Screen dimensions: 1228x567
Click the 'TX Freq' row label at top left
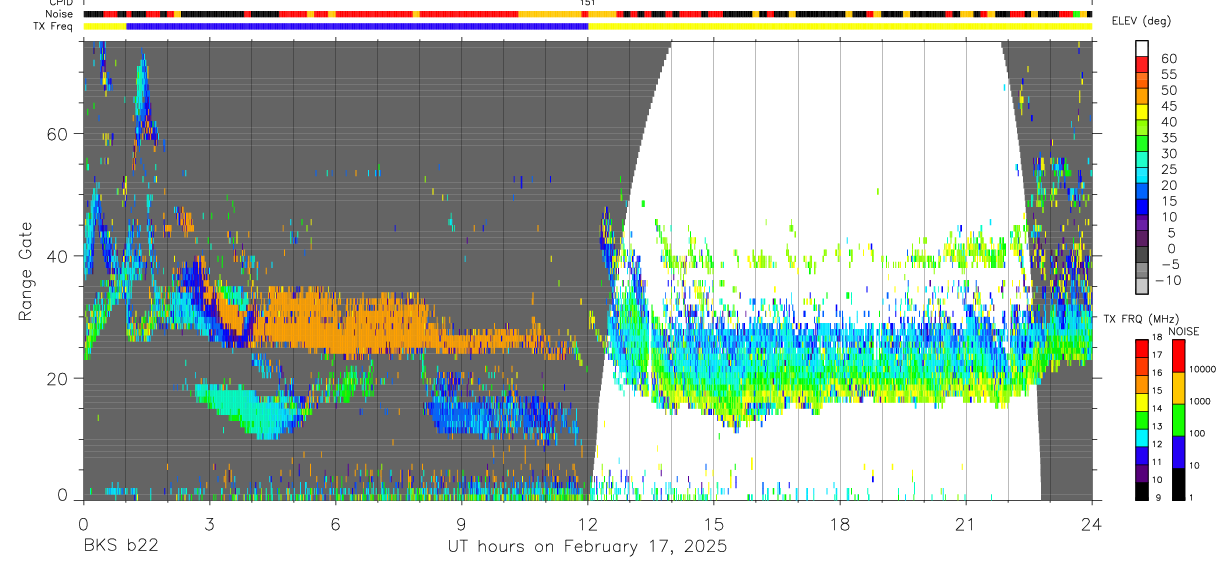pos(54,26)
